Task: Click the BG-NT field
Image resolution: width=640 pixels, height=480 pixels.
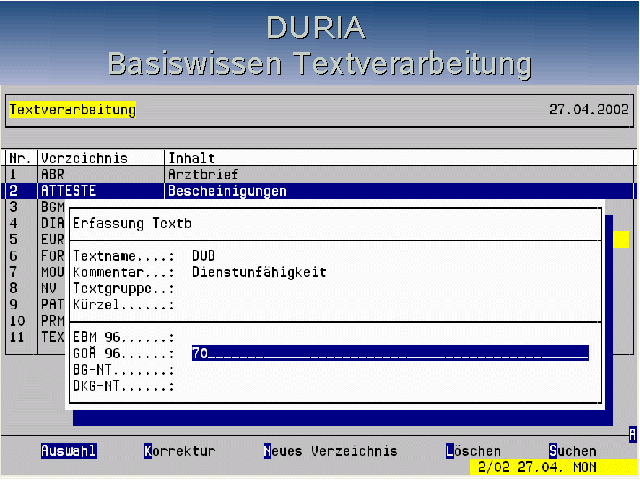Action: coord(390,370)
